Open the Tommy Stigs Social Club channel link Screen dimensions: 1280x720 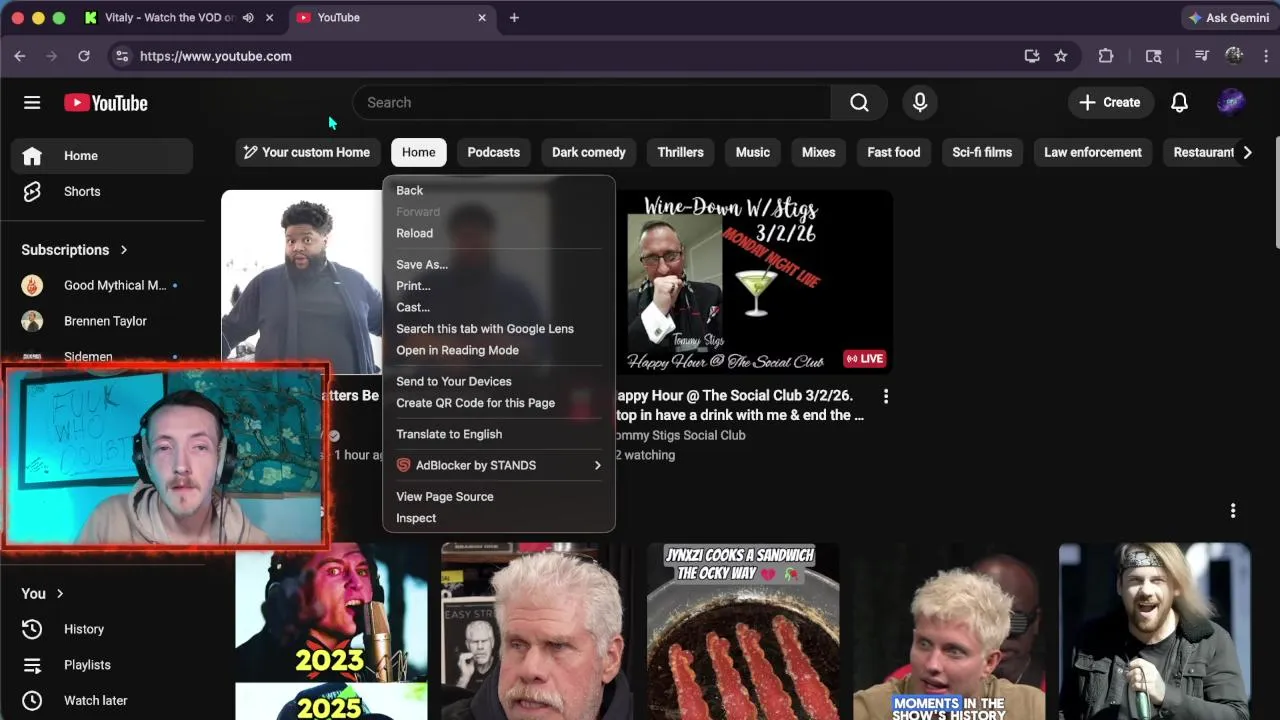click(x=680, y=435)
